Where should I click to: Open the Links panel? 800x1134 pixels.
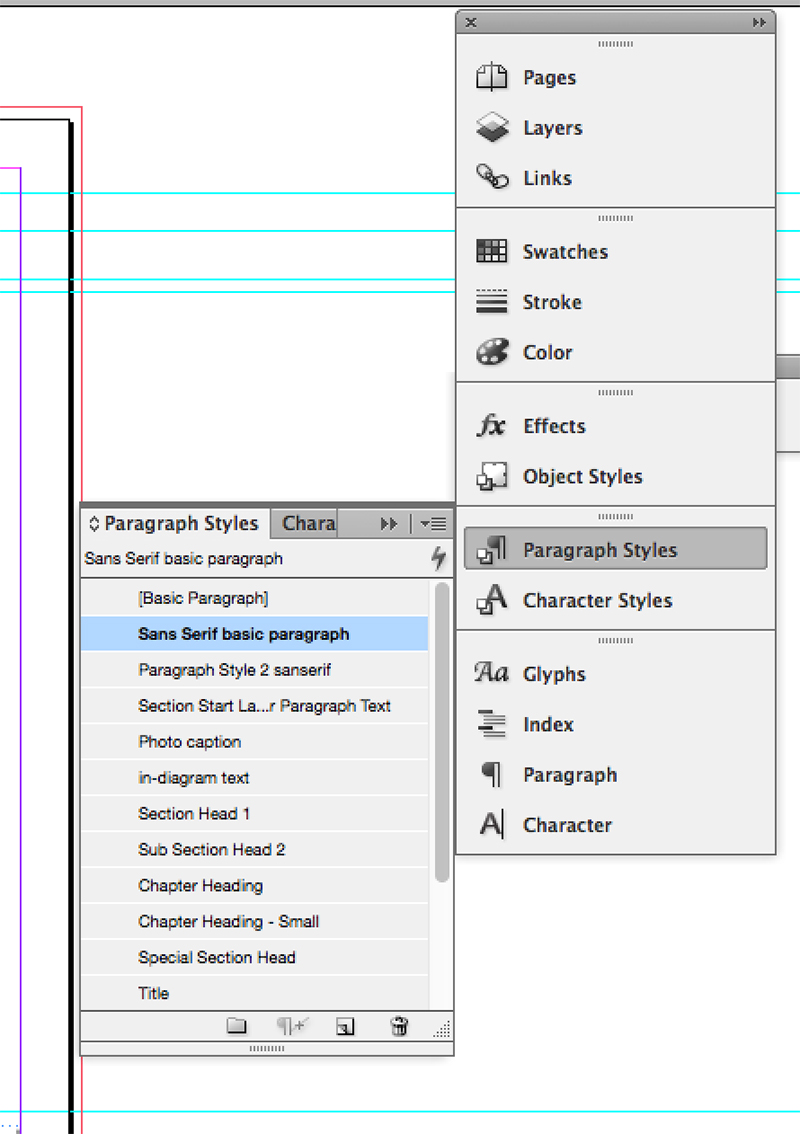click(x=546, y=178)
